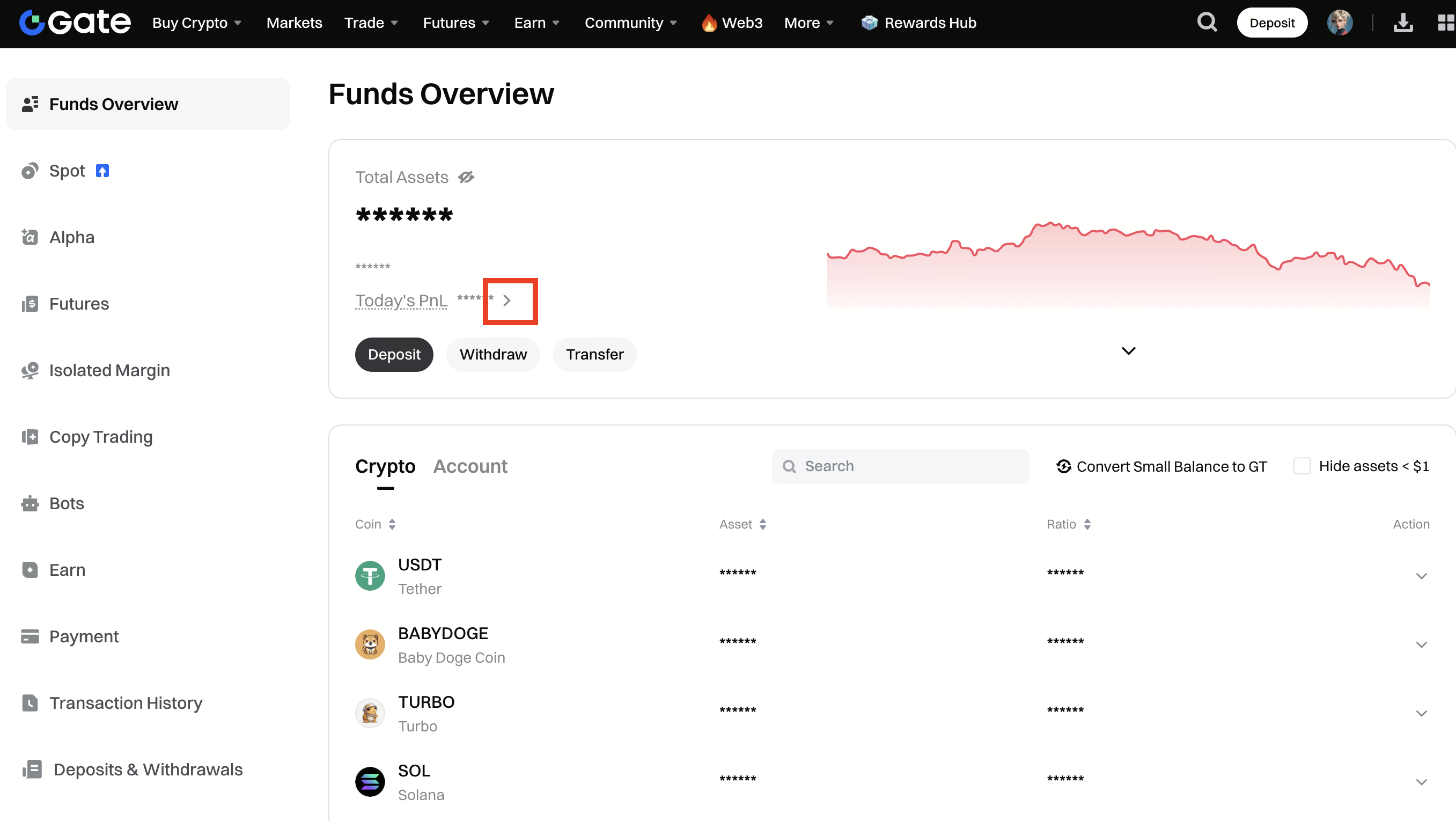Expand the chart section with the down chevron
The width and height of the screenshot is (1456, 821).
coord(1128,351)
